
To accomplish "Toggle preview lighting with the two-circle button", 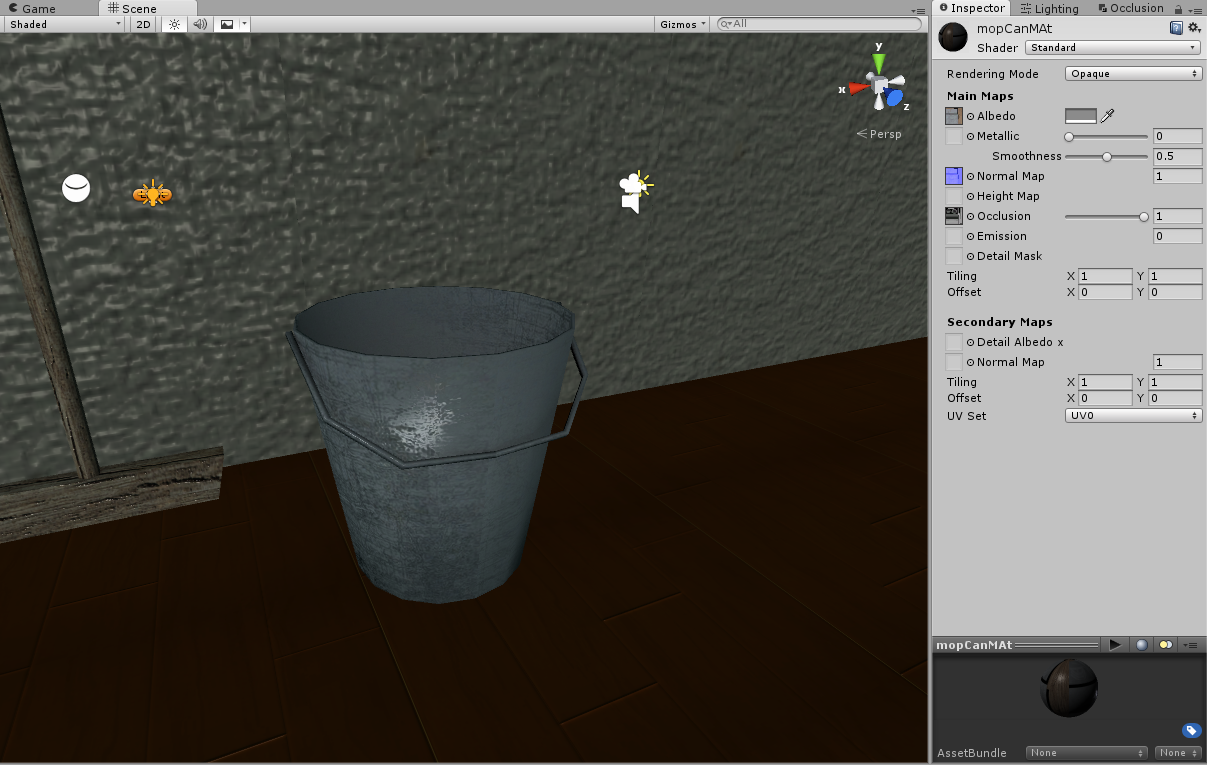I will pos(1165,645).
